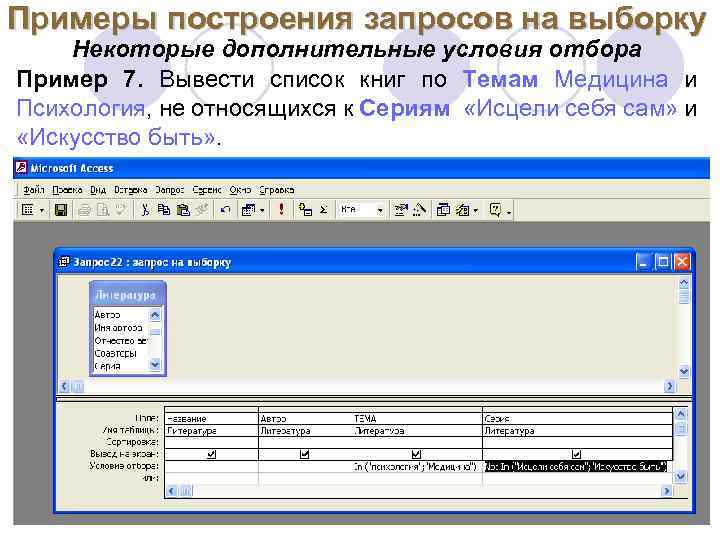Click the Литература table title header
720x540 pixels.
[127, 295]
